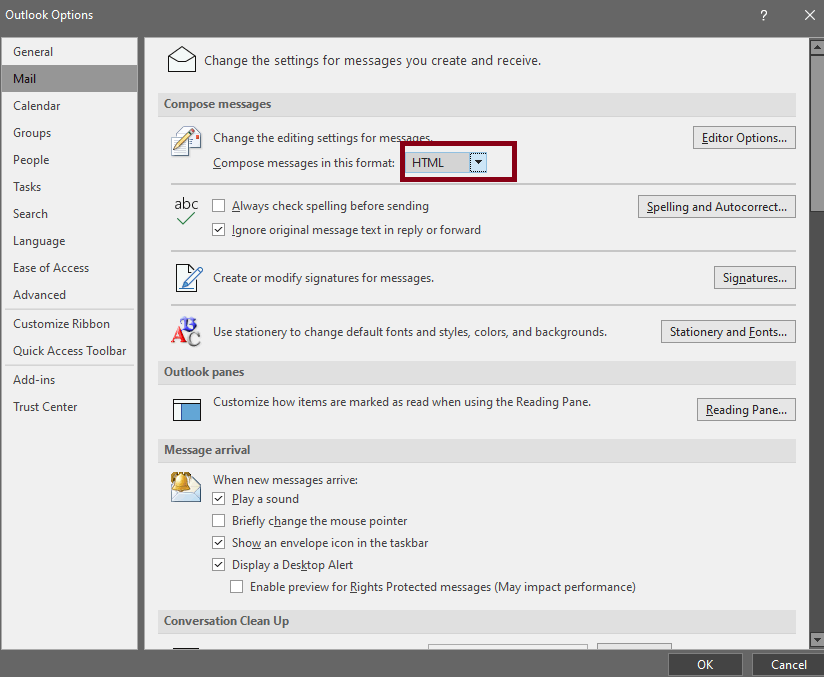Viewport: 824px width, 677px height.
Task: Click the signature pen icon
Action: pyautogui.click(x=189, y=278)
